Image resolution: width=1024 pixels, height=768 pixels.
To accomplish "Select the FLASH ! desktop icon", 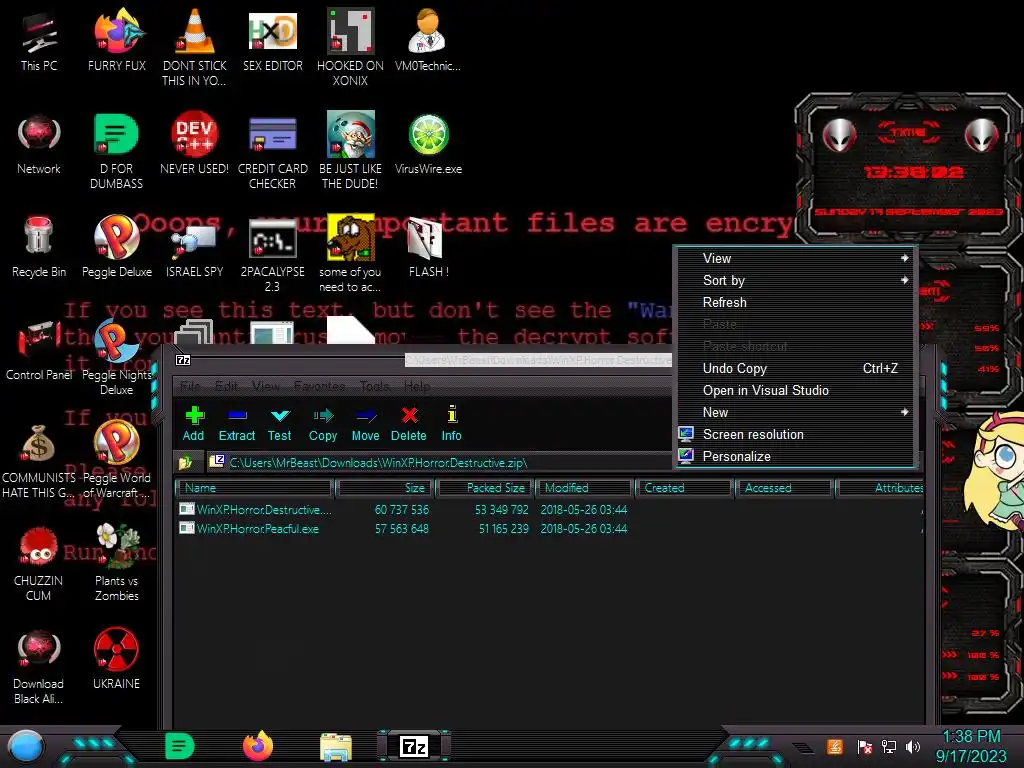I will pos(428,247).
